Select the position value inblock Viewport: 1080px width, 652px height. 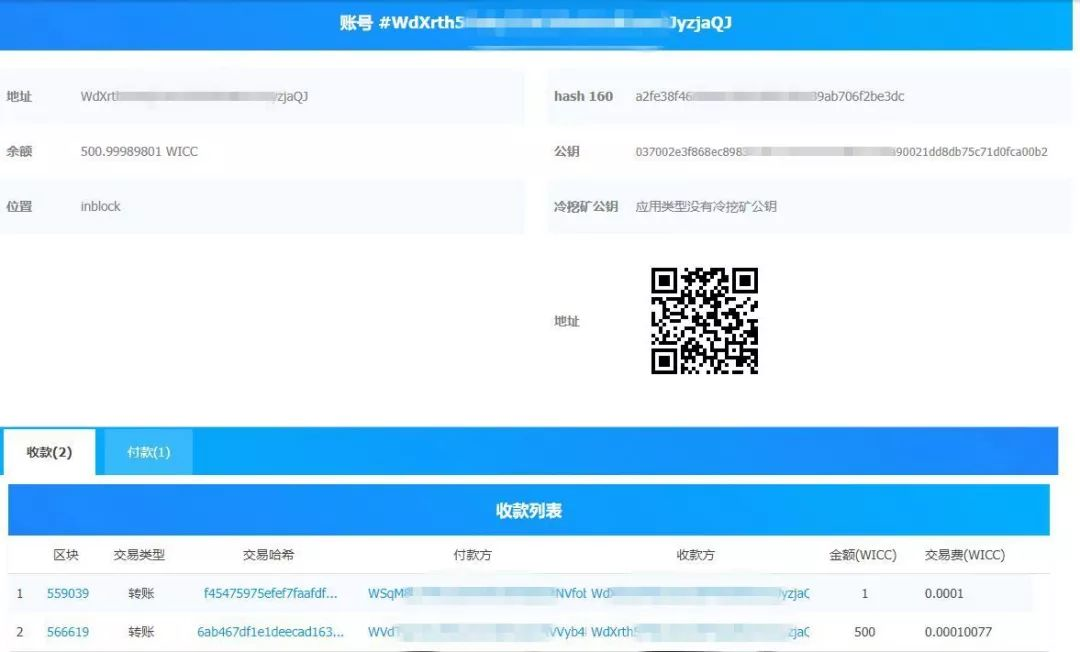tap(101, 207)
